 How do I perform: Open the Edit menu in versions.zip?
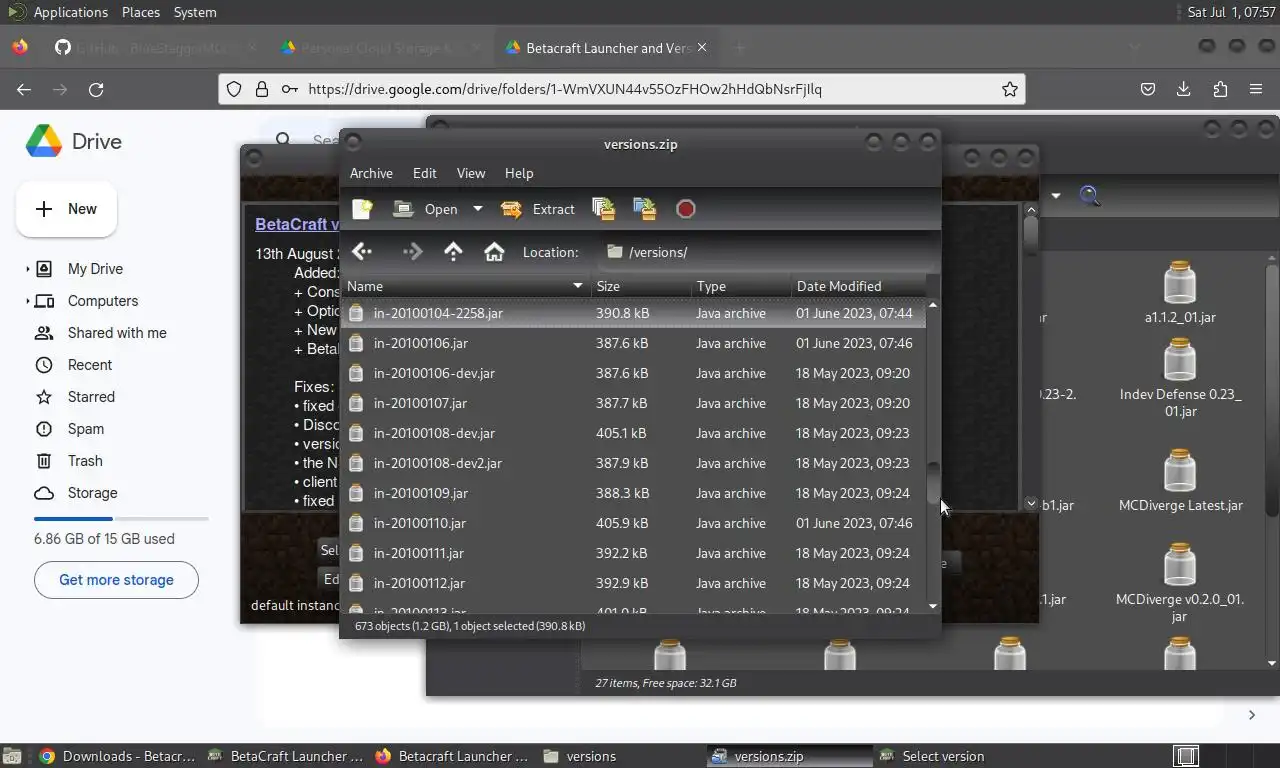(425, 173)
